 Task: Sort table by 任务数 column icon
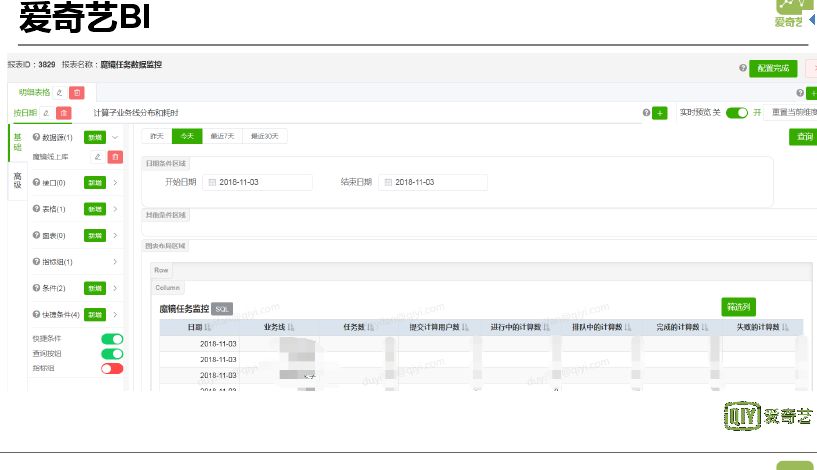pos(370,327)
